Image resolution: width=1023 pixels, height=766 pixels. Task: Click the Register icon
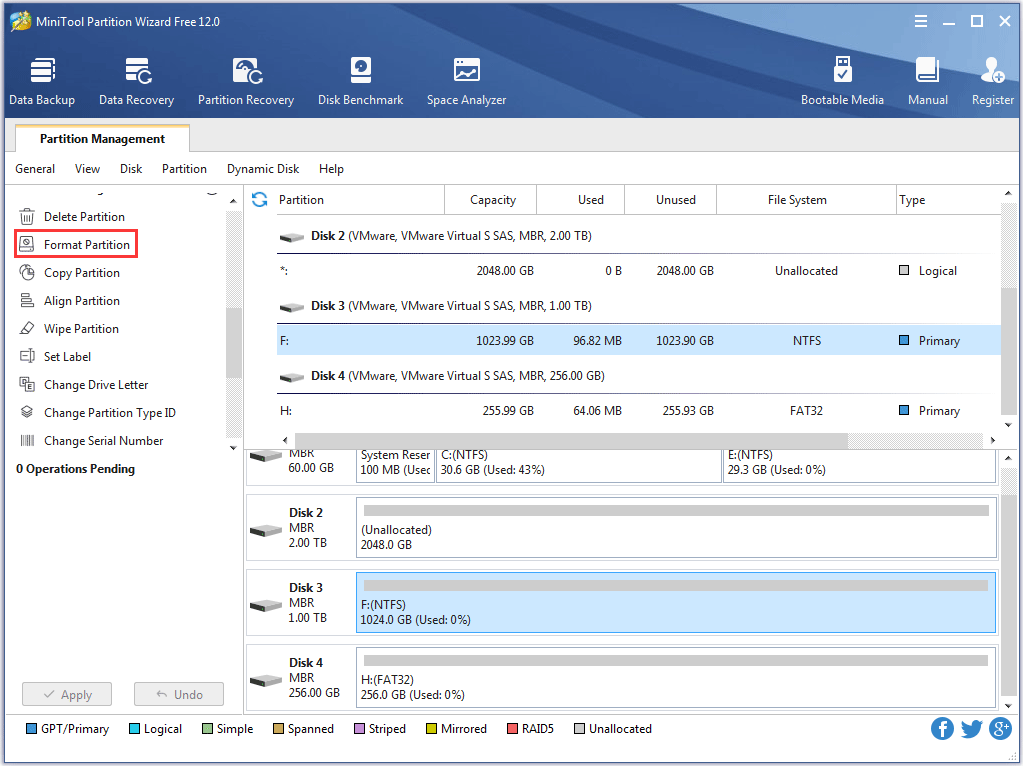point(992,70)
